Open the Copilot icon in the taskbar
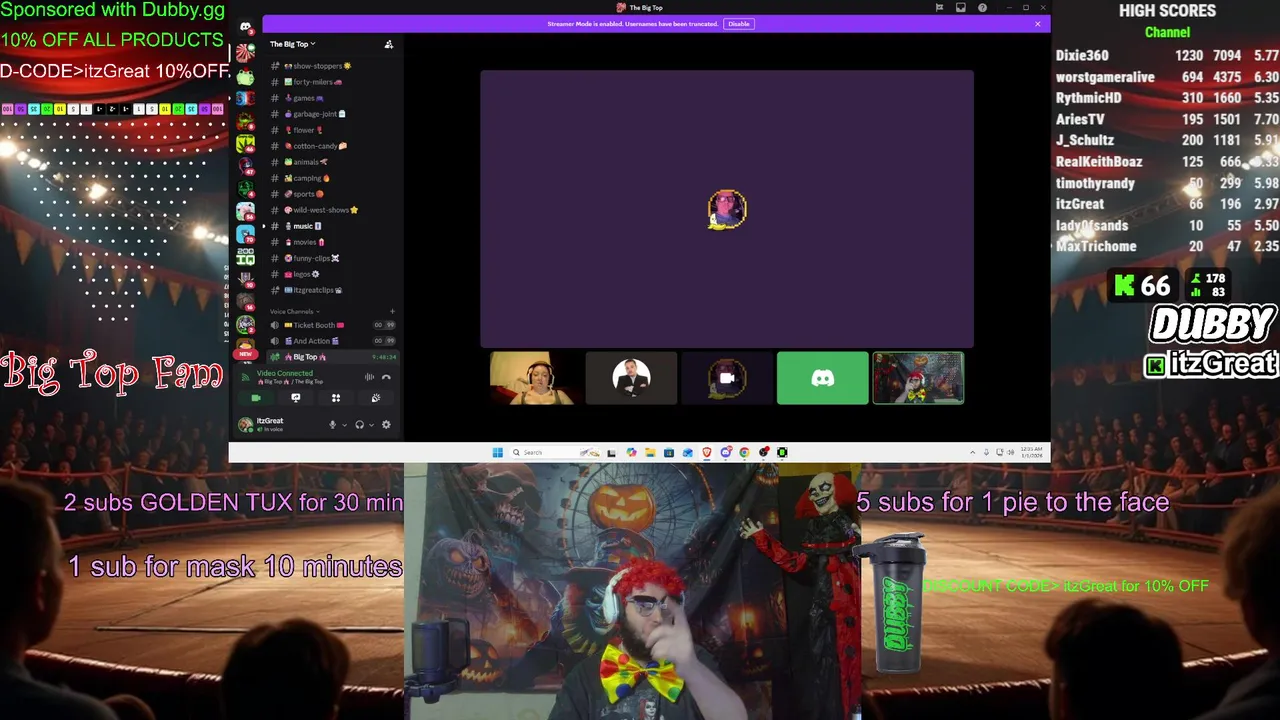The height and width of the screenshot is (720, 1280). click(x=631, y=452)
